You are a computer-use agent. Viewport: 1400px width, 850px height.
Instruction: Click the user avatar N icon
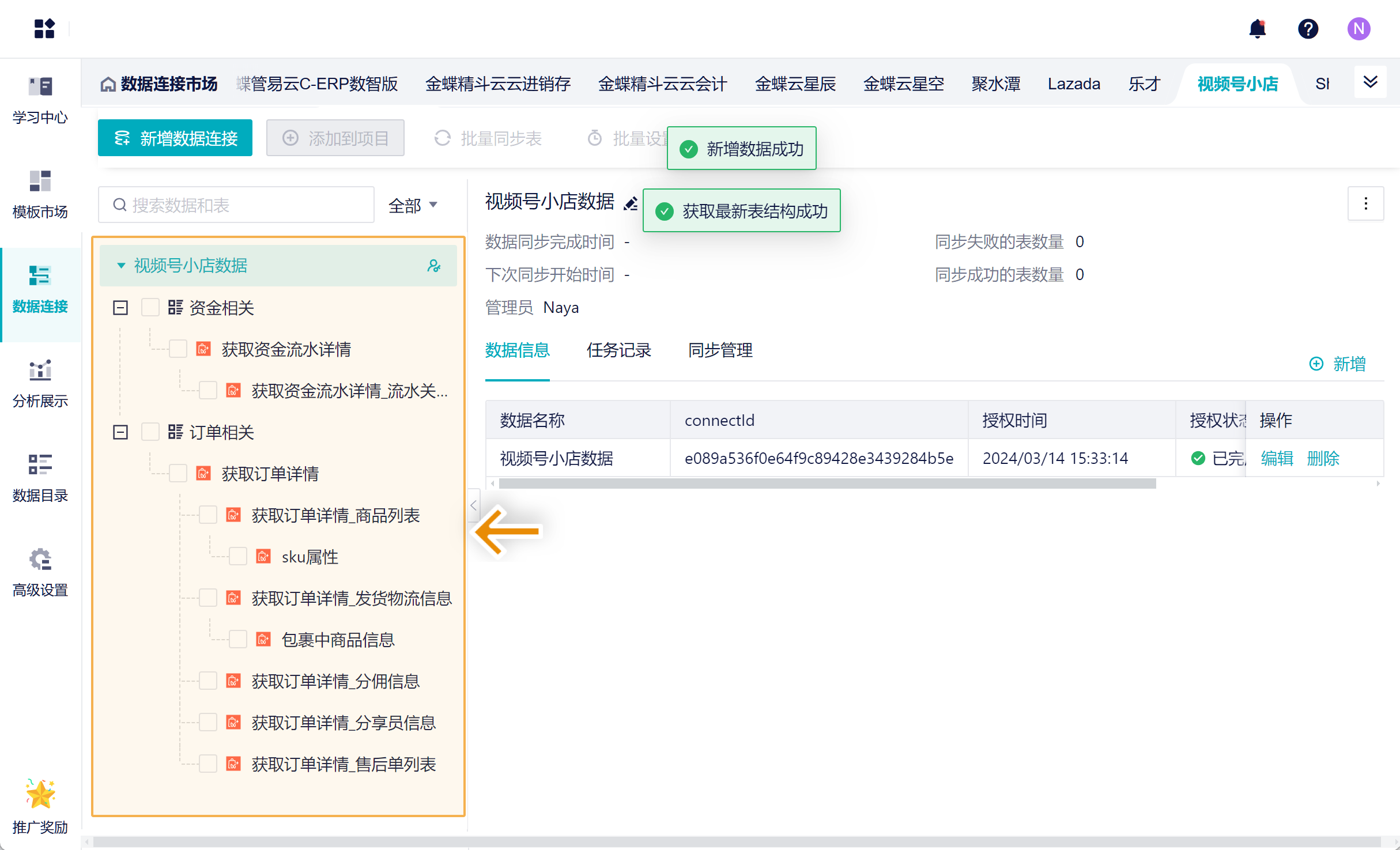(1359, 29)
